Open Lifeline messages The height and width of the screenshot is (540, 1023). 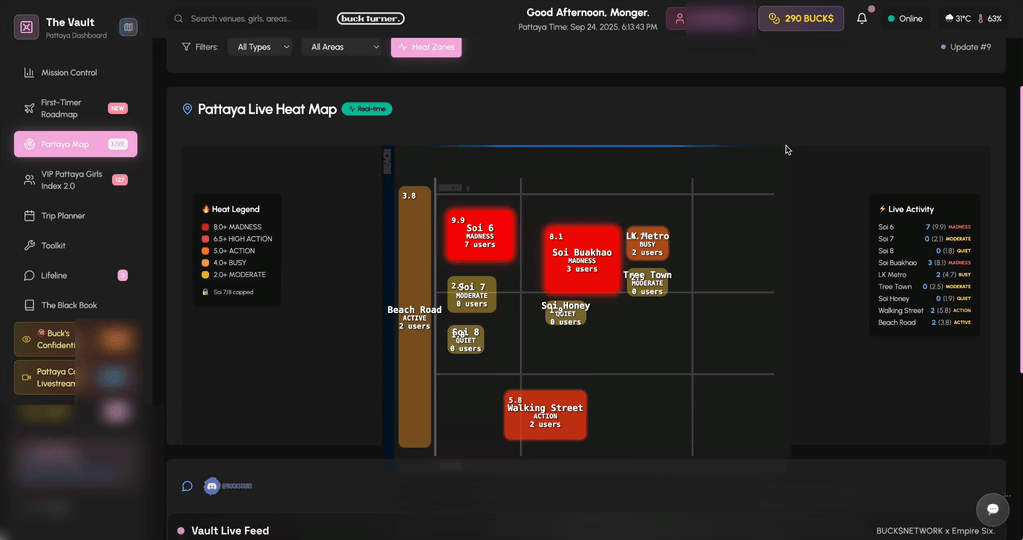76,275
